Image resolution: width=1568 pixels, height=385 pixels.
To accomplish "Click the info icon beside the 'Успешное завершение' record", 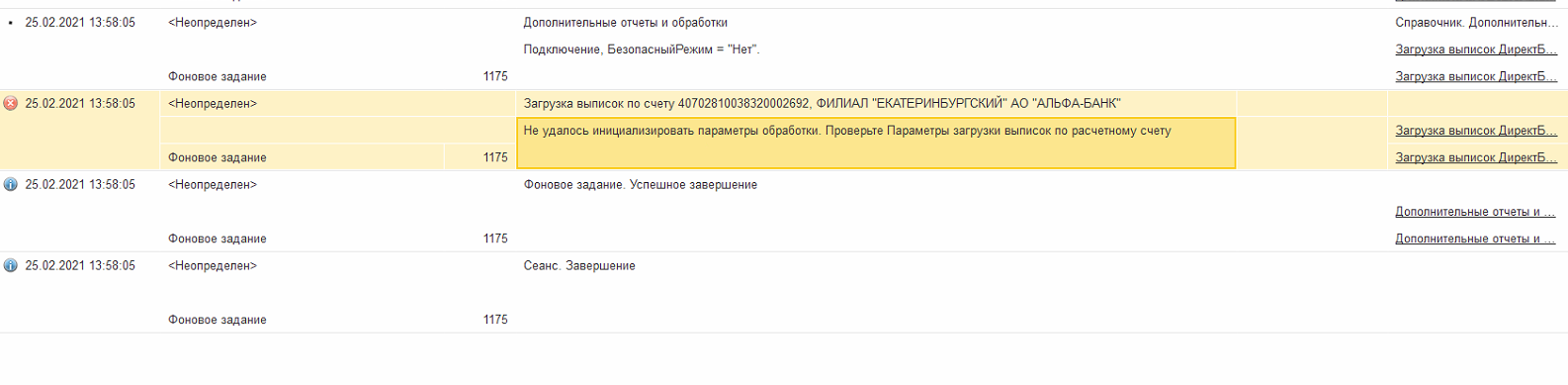I will [x=11, y=184].
